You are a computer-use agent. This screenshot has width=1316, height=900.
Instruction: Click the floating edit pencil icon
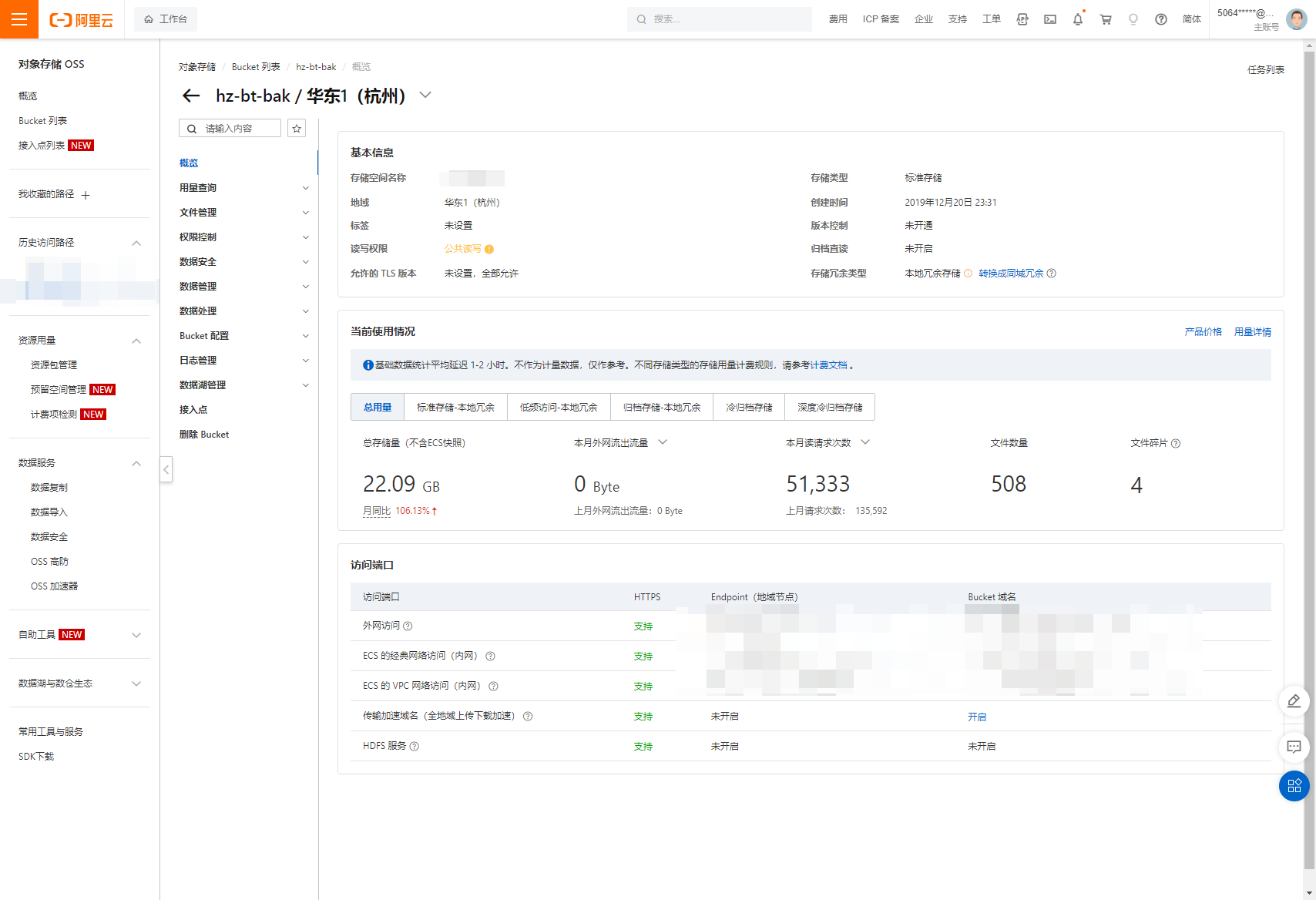(1294, 700)
